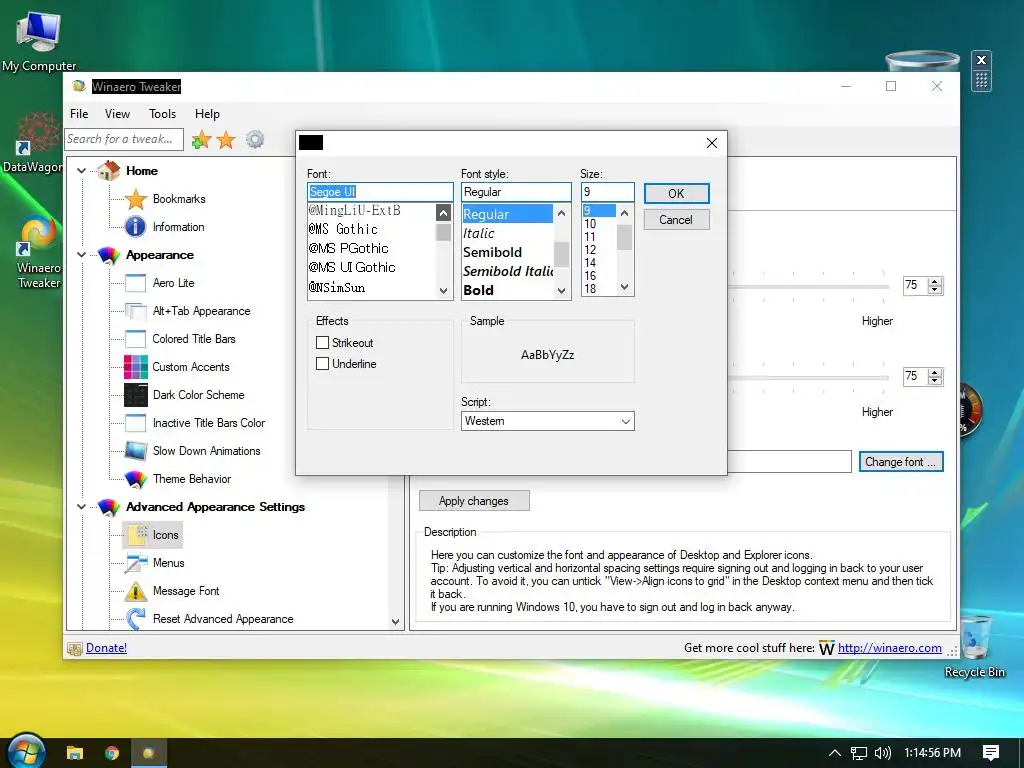Collapse Advanced Appearance Settings tree node

click(x=82, y=507)
